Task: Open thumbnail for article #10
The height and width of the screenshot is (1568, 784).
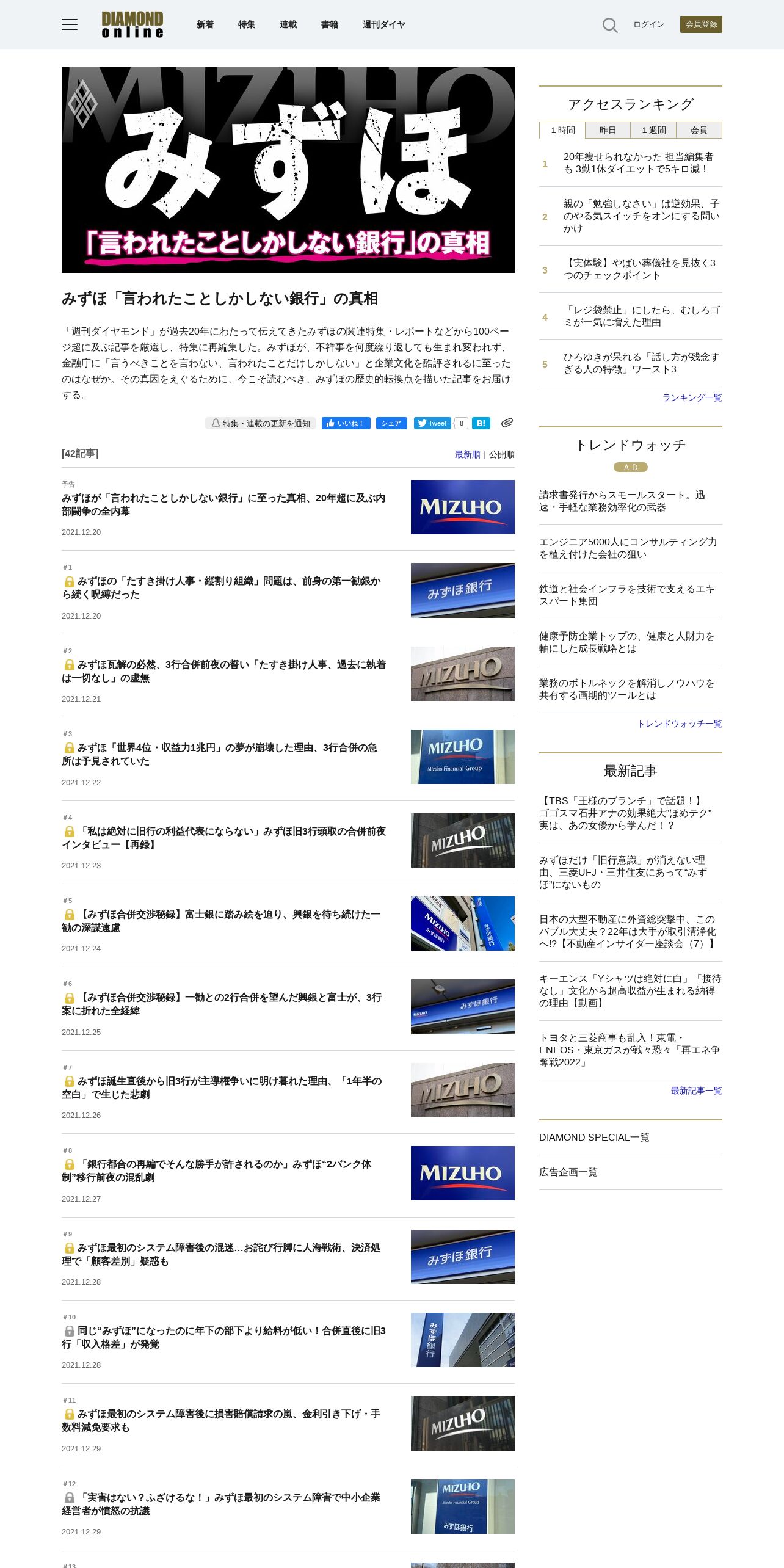Action: (463, 1340)
